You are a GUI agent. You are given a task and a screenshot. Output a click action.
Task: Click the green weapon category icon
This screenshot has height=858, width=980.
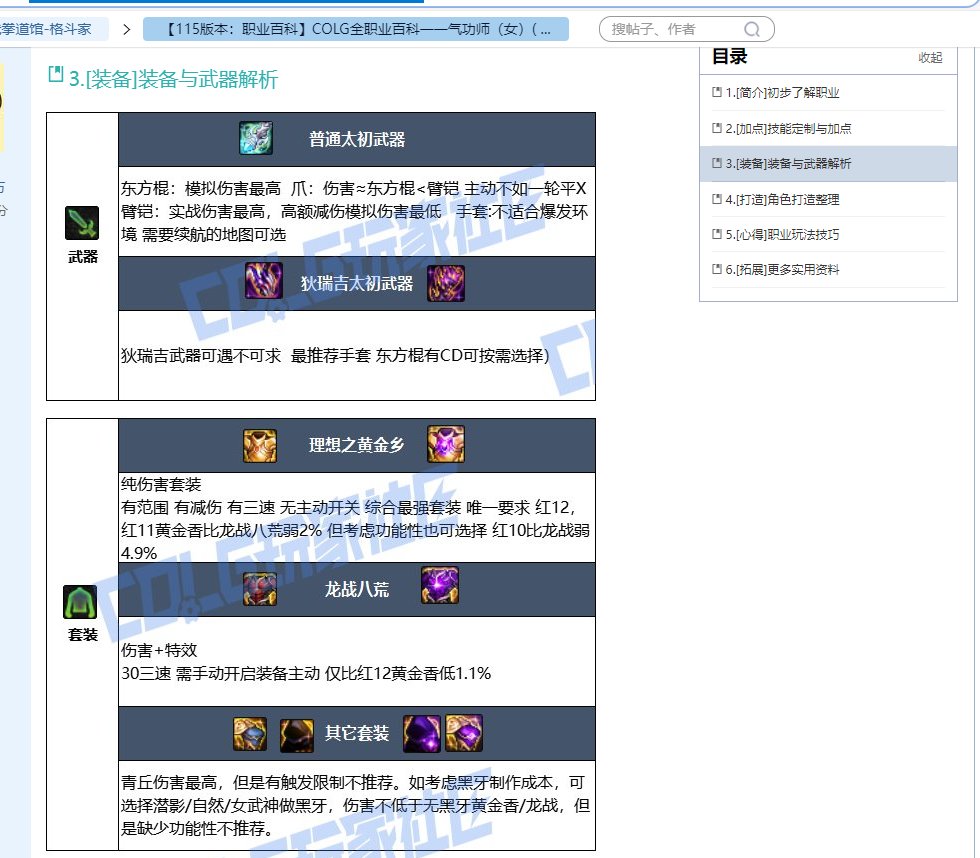click(82, 223)
